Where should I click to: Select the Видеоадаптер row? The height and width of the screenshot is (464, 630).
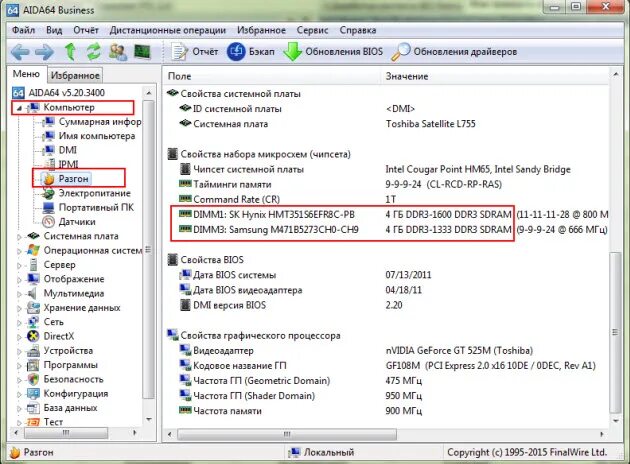(x=387, y=350)
